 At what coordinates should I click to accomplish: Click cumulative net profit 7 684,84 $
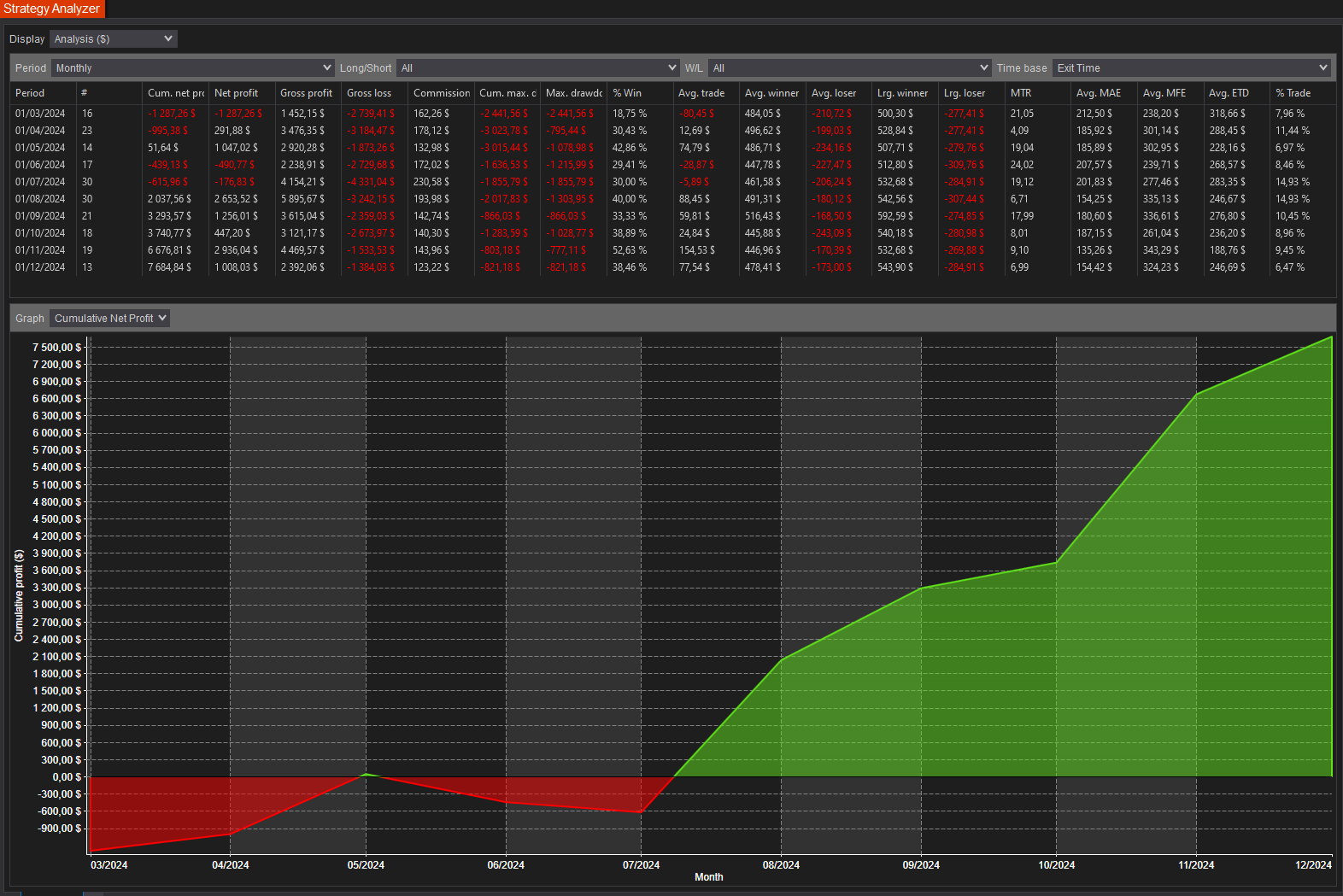pyautogui.click(x=169, y=267)
